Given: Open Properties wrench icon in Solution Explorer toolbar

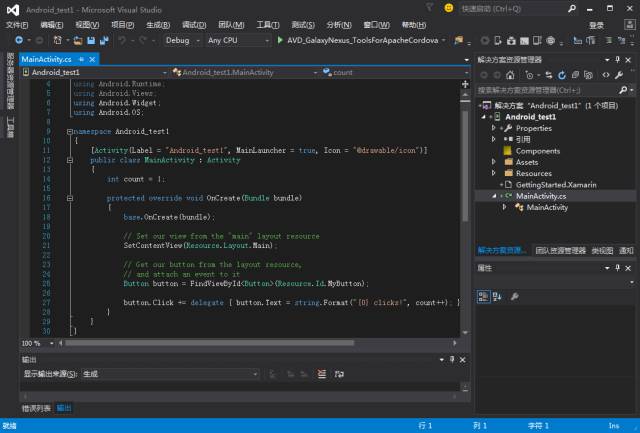Looking at the screenshot, I should pyautogui.click(x=619, y=75).
